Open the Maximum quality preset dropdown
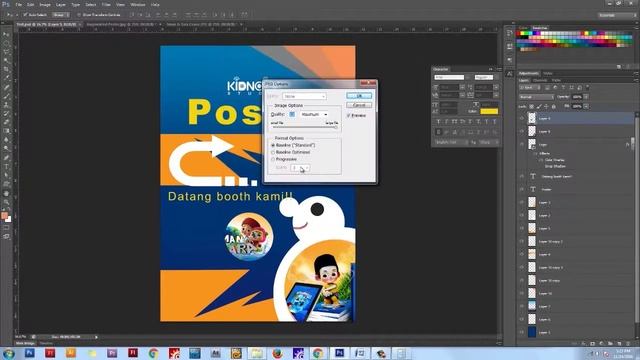Image resolution: width=640 pixels, height=360 pixels. 314,115
